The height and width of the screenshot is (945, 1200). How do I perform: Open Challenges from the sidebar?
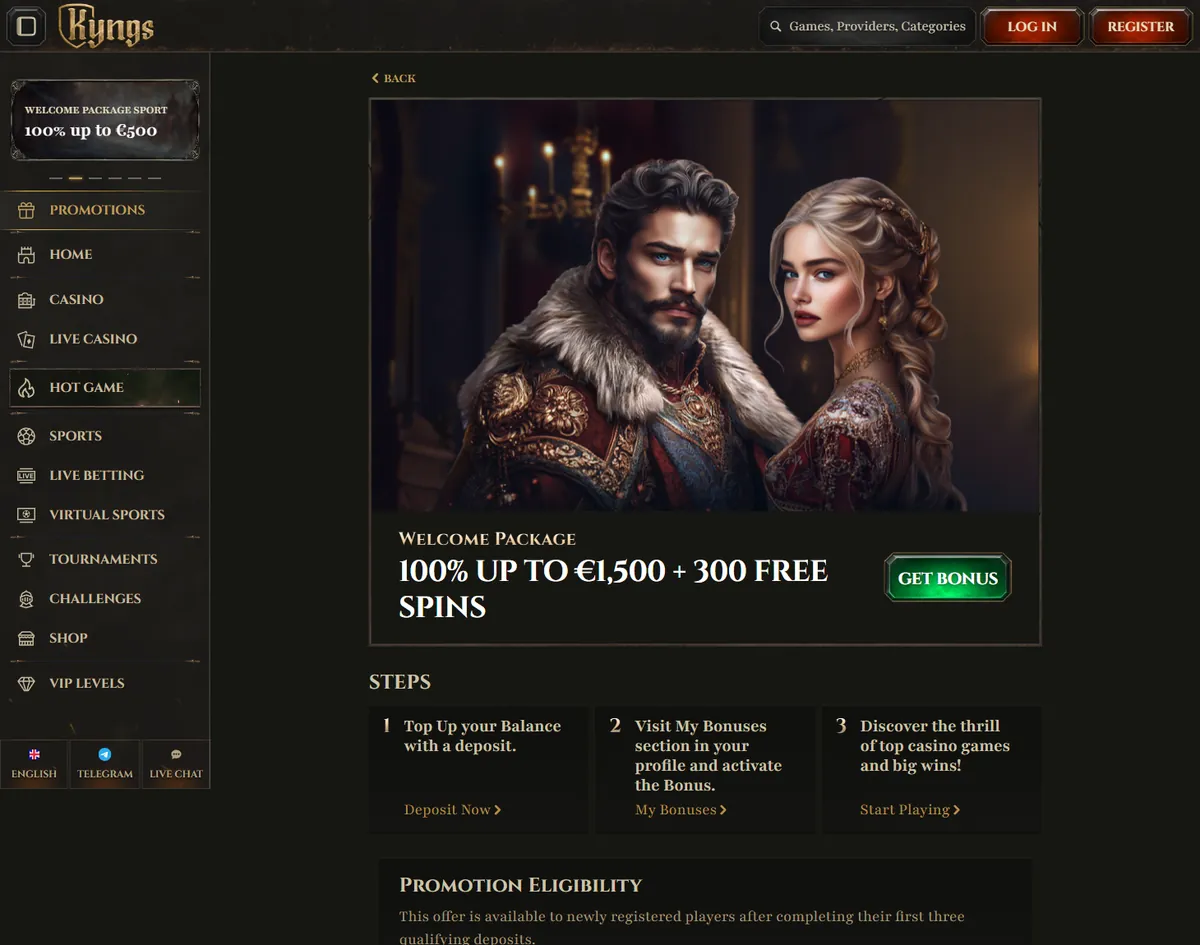pyautogui.click(x=105, y=599)
